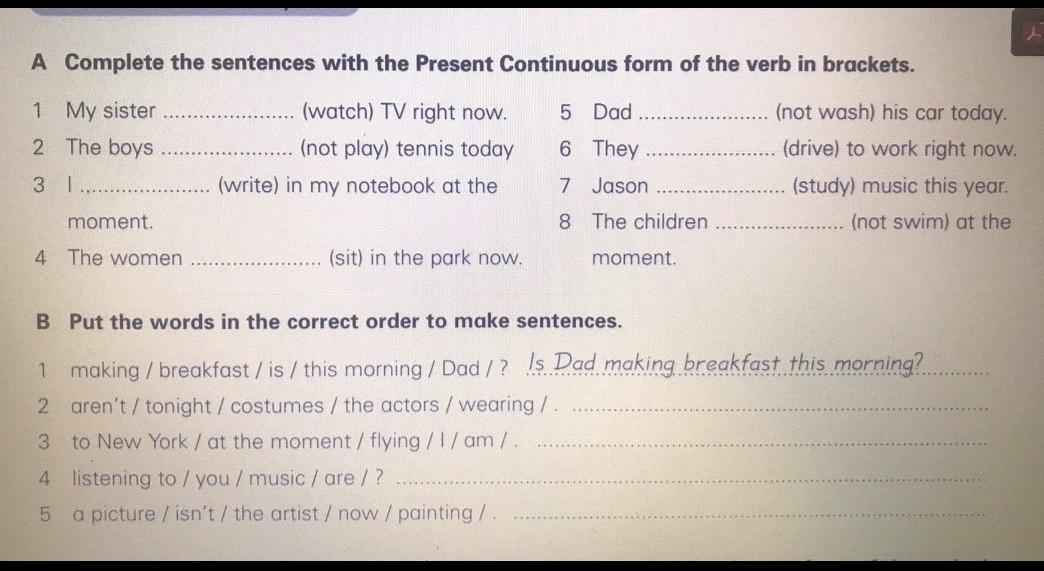Click the blank after 'The women'
The height and width of the screenshot is (571, 1044).
tap(255, 262)
